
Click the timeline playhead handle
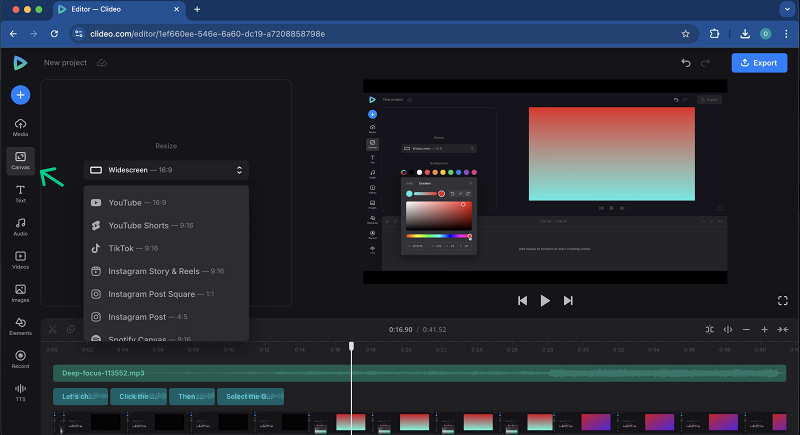tap(351, 346)
